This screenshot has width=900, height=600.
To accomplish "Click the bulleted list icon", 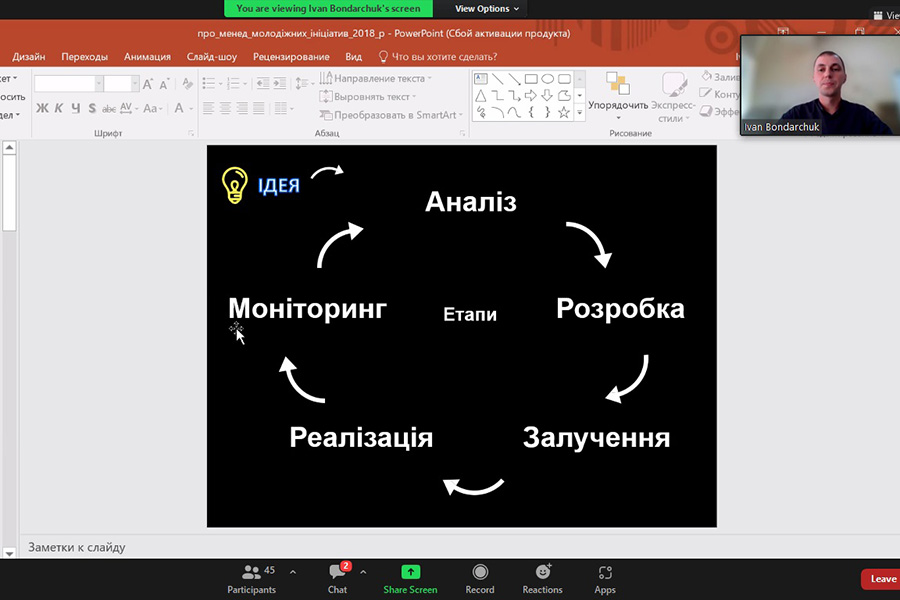I will point(209,84).
